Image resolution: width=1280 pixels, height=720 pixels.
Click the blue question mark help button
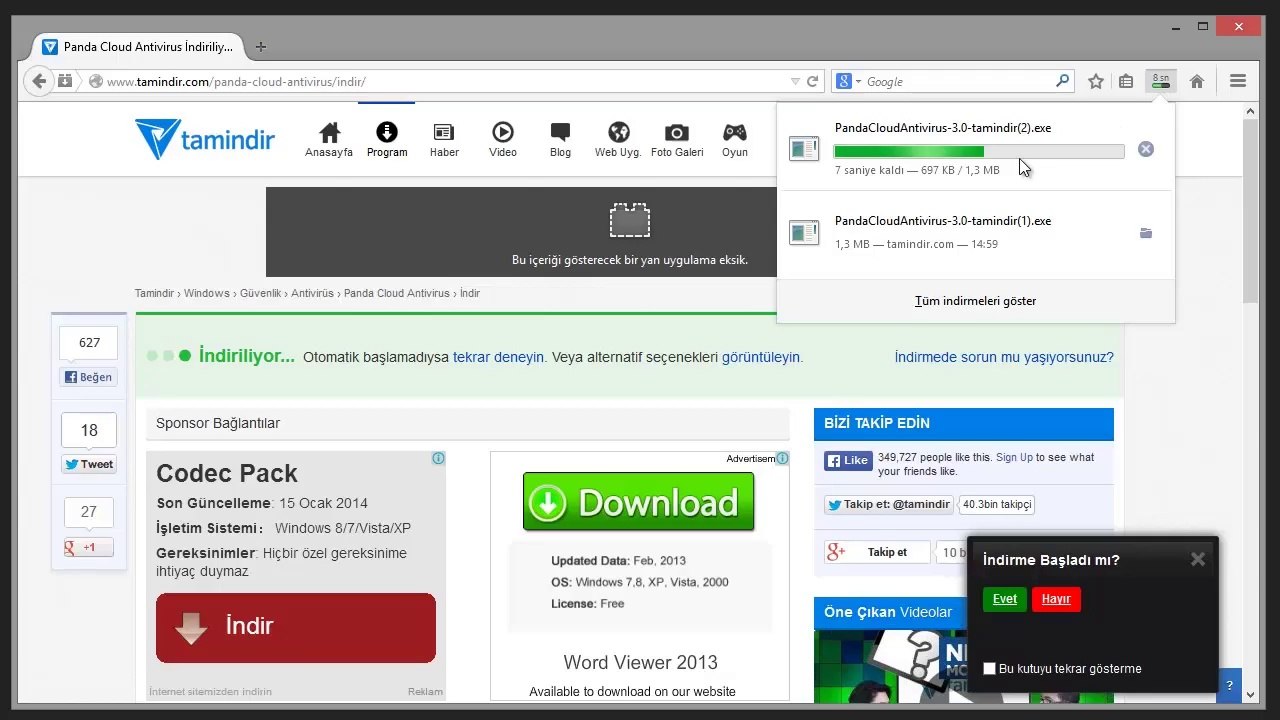tap(1229, 685)
